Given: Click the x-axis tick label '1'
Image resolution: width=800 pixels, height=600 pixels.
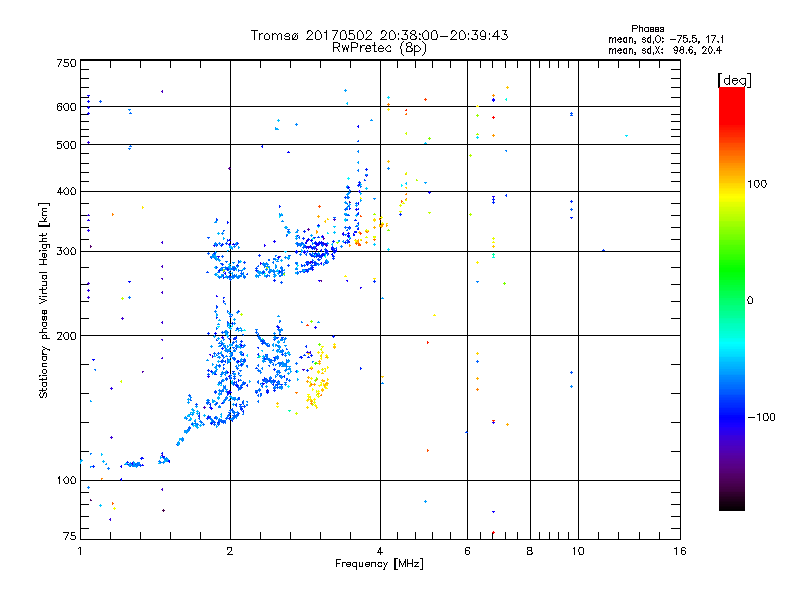Looking at the screenshot, I should (80, 551).
